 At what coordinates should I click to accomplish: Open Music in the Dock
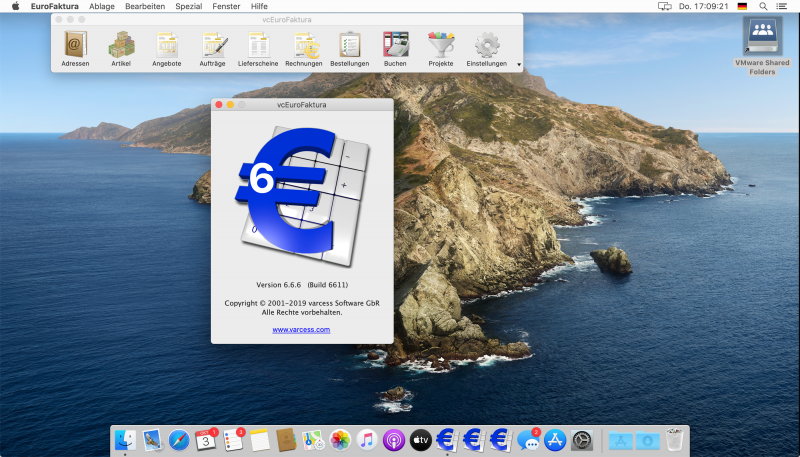point(367,440)
